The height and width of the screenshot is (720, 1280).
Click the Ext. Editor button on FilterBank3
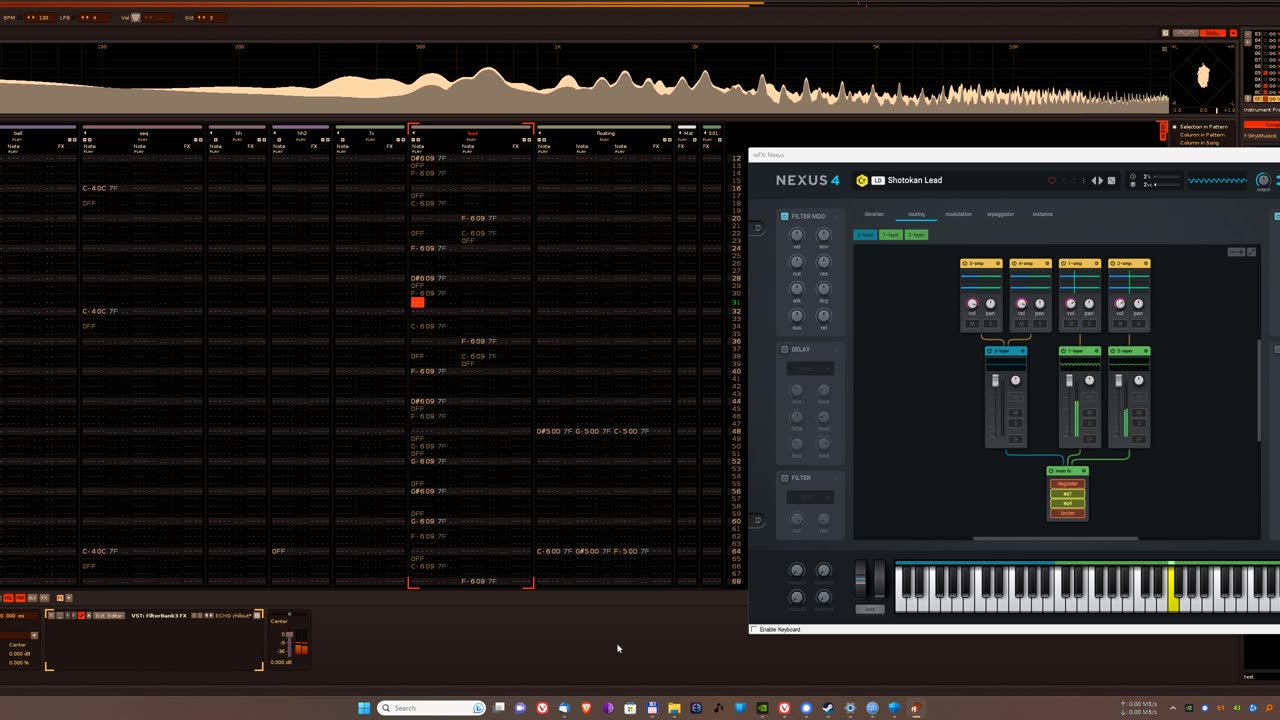[x=109, y=615]
